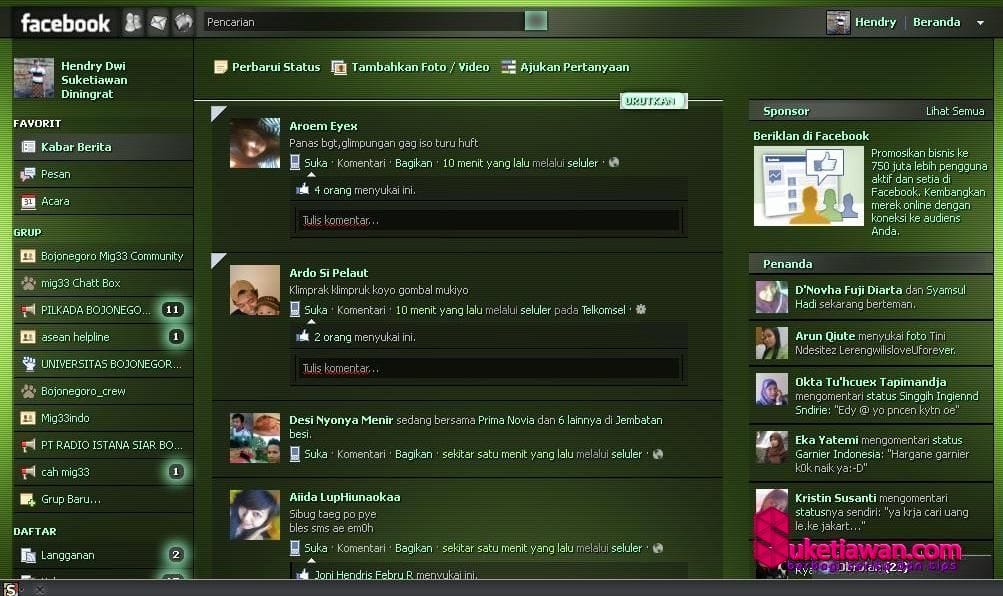Screen dimensions: 1003x596
Task: Click the thumbs-up icon on Aroem Eyex's likes
Action: (x=302, y=189)
